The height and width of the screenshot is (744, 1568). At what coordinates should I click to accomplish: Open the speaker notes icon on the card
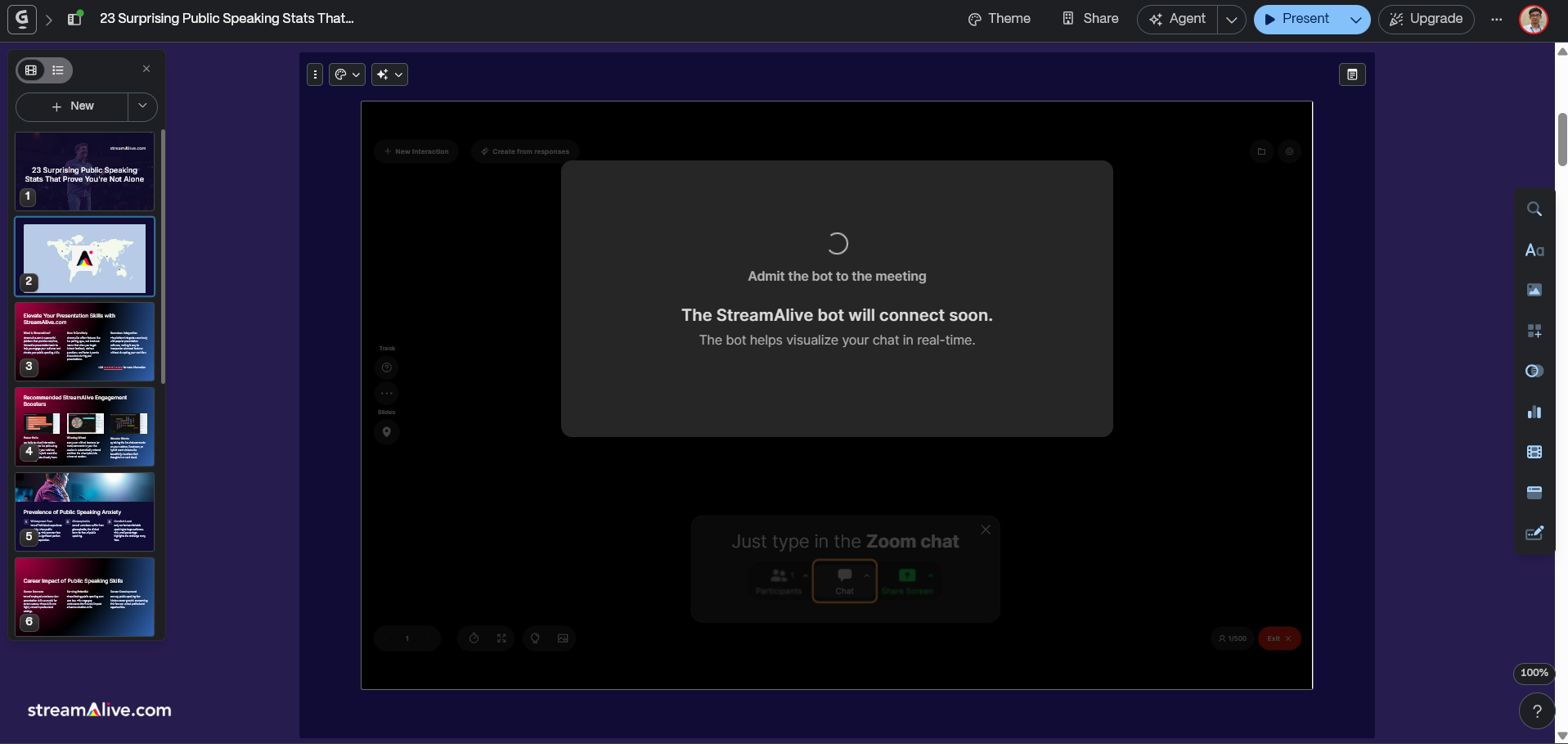click(x=1352, y=74)
